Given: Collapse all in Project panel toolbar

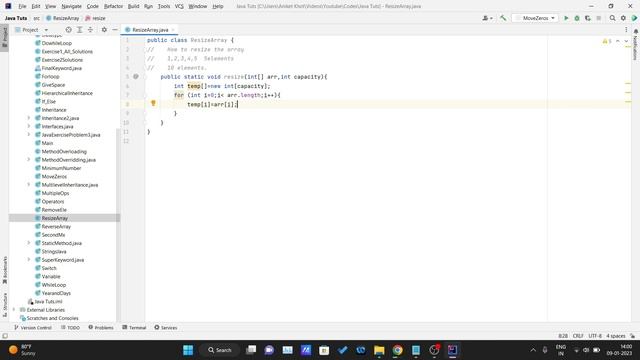Looking at the screenshot, I should (x=91, y=30).
